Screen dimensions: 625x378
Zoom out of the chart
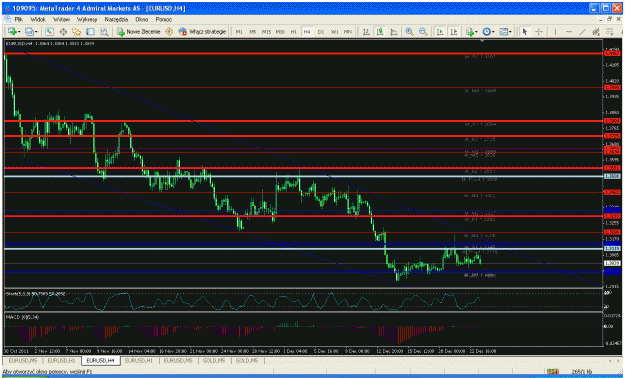coord(423,32)
